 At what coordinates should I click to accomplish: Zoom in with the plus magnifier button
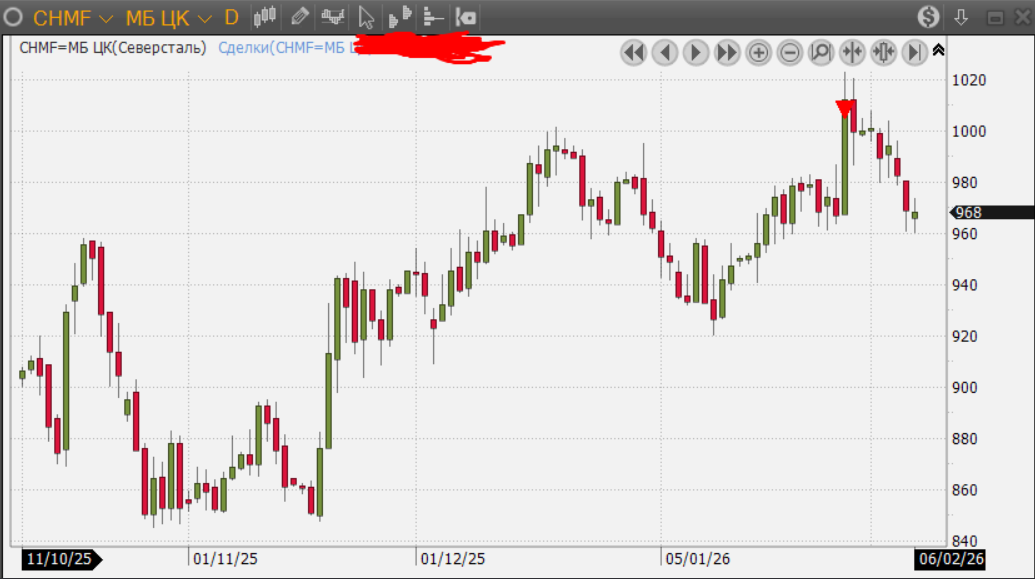pyautogui.click(x=758, y=52)
